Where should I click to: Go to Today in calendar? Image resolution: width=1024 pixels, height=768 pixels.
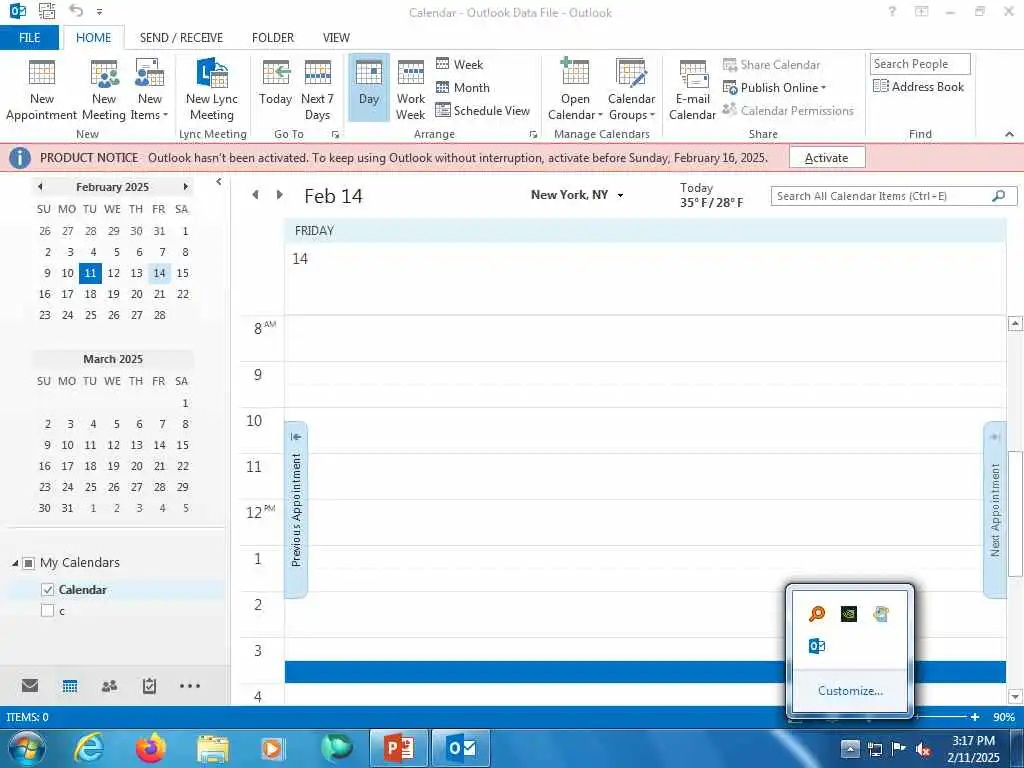276,83
